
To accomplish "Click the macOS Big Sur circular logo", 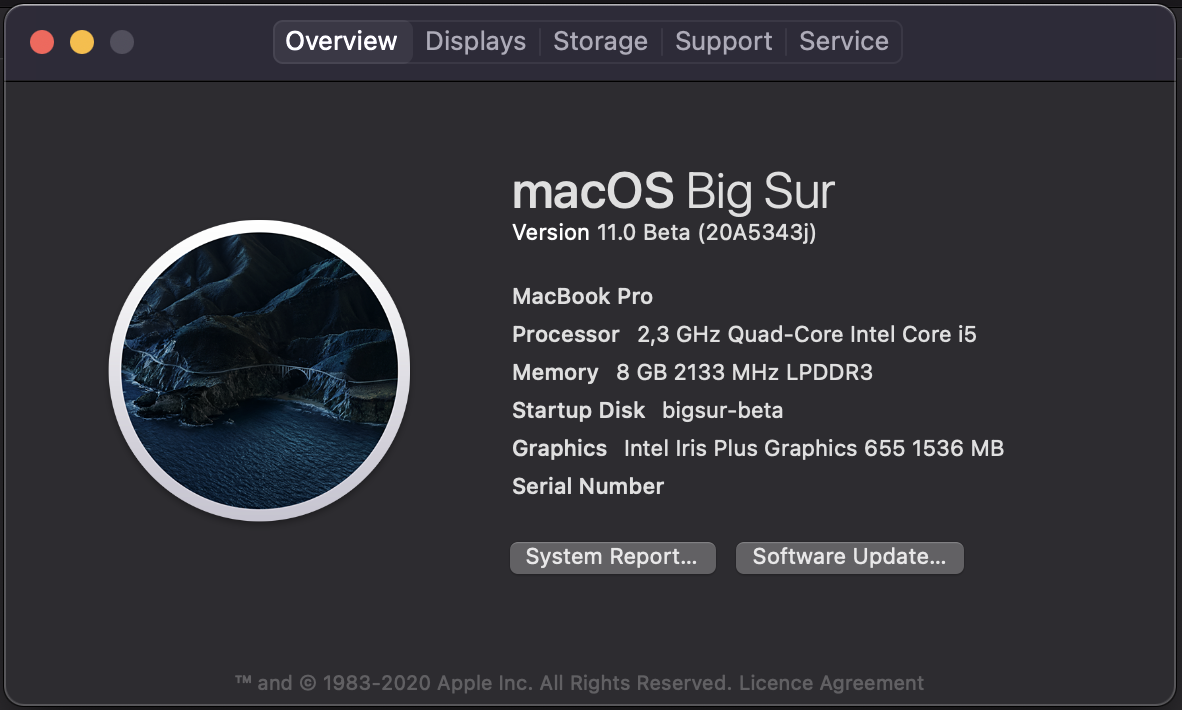I will click(259, 370).
